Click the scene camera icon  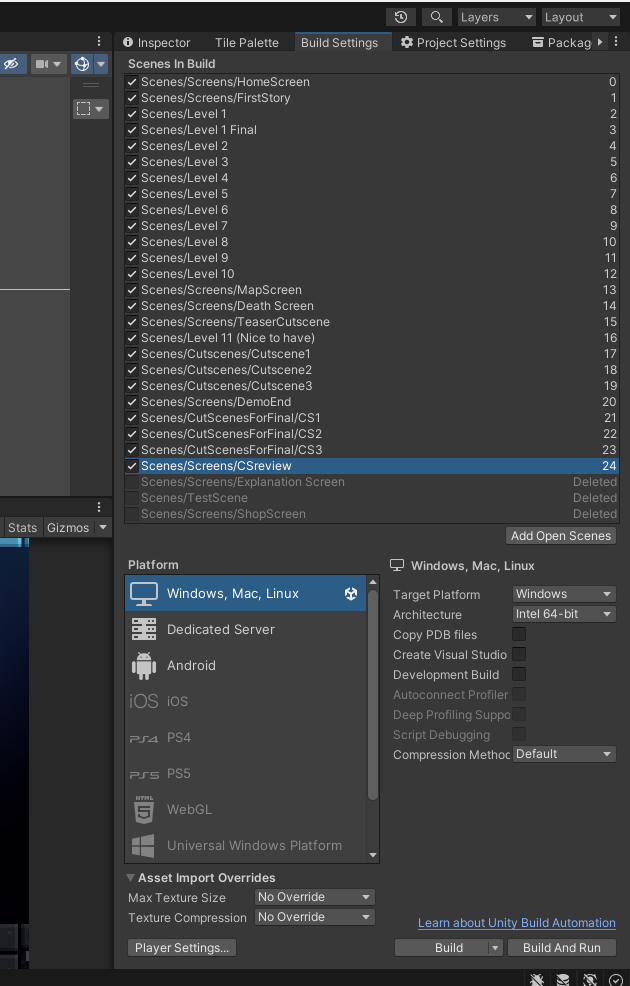click(42, 64)
